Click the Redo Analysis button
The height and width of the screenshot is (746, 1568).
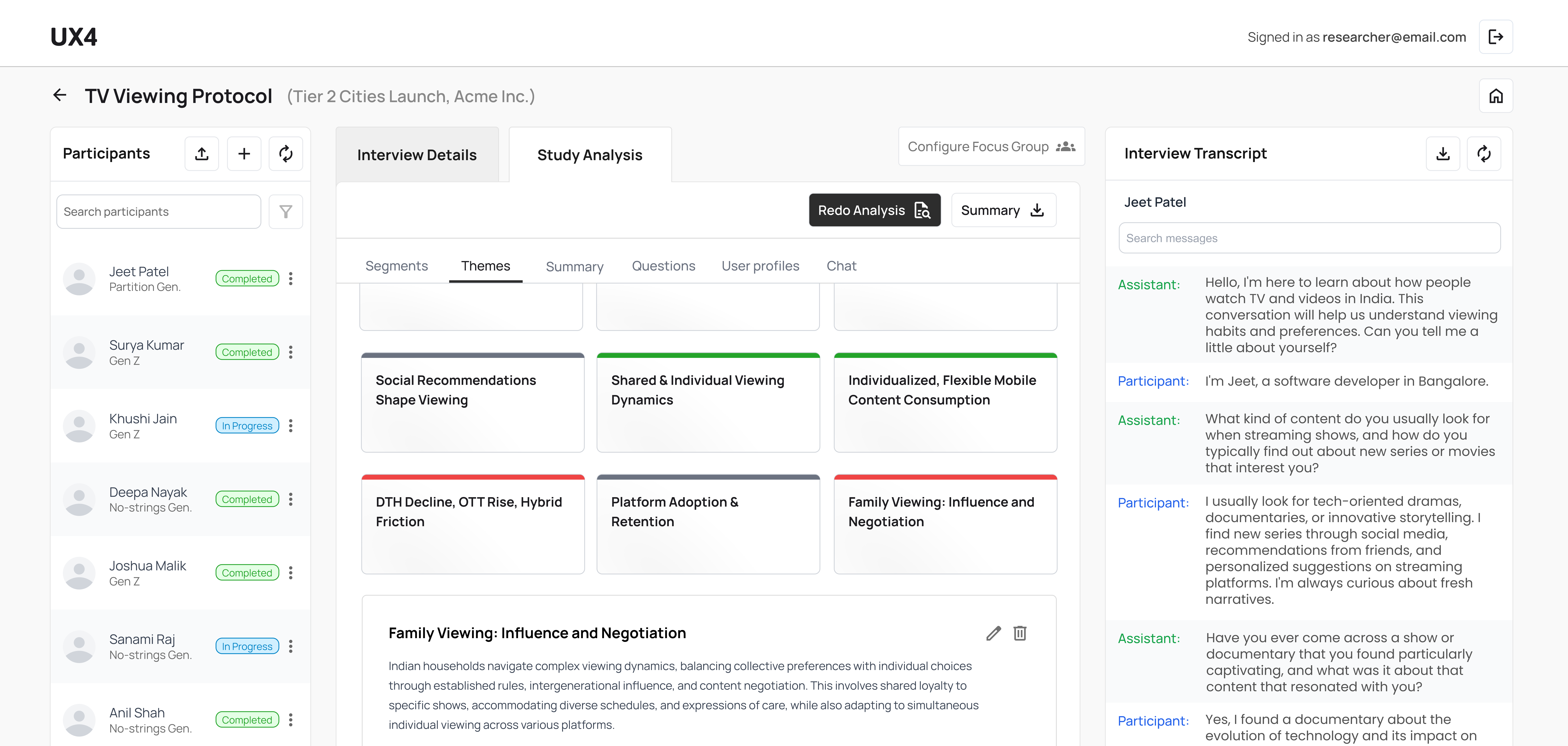tap(874, 210)
